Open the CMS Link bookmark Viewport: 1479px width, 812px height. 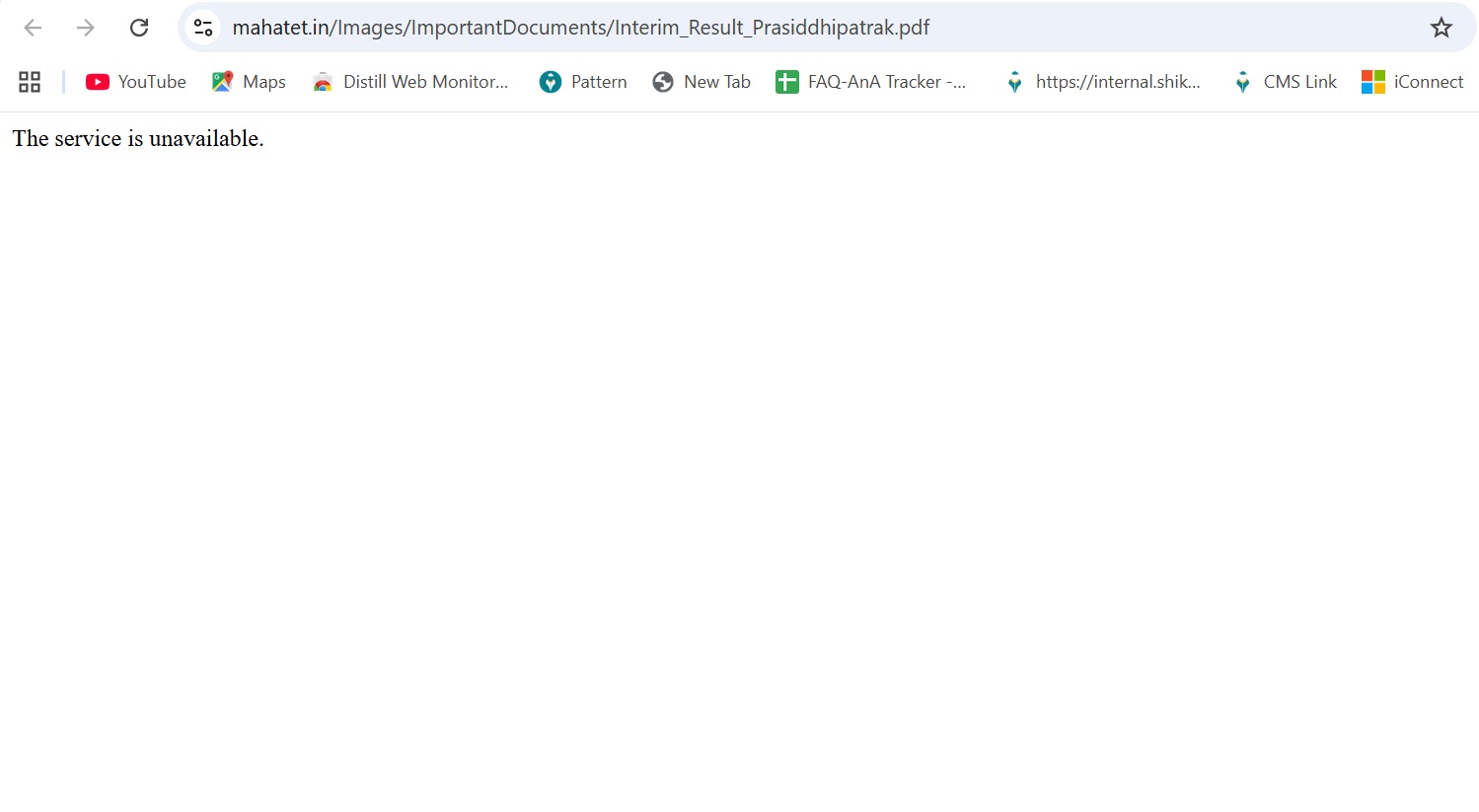[1299, 82]
